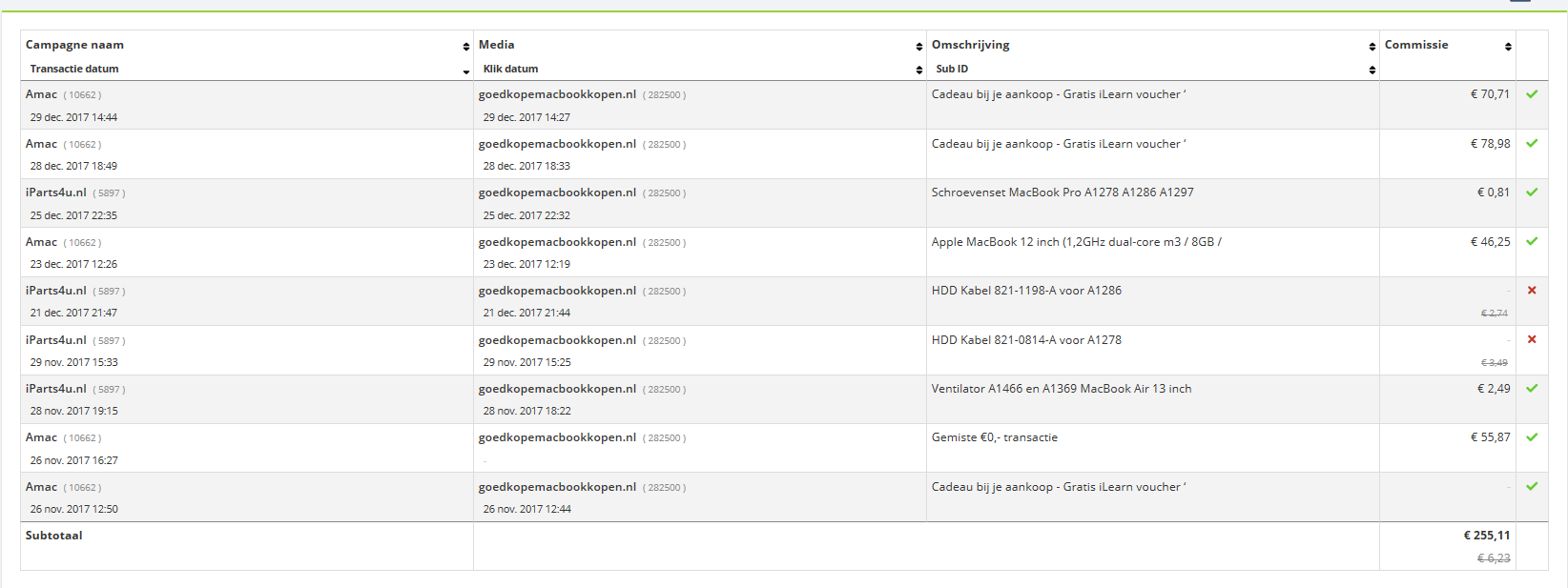Click the click date '29 dec. 2017 14:27'

coord(526,117)
